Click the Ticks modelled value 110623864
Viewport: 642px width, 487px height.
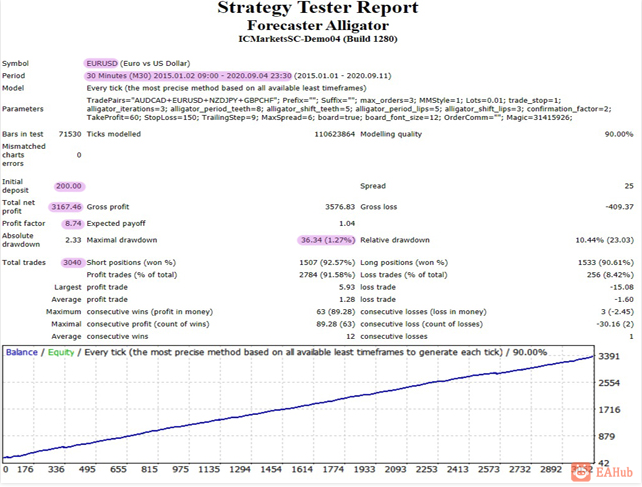(x=334, y=134)
